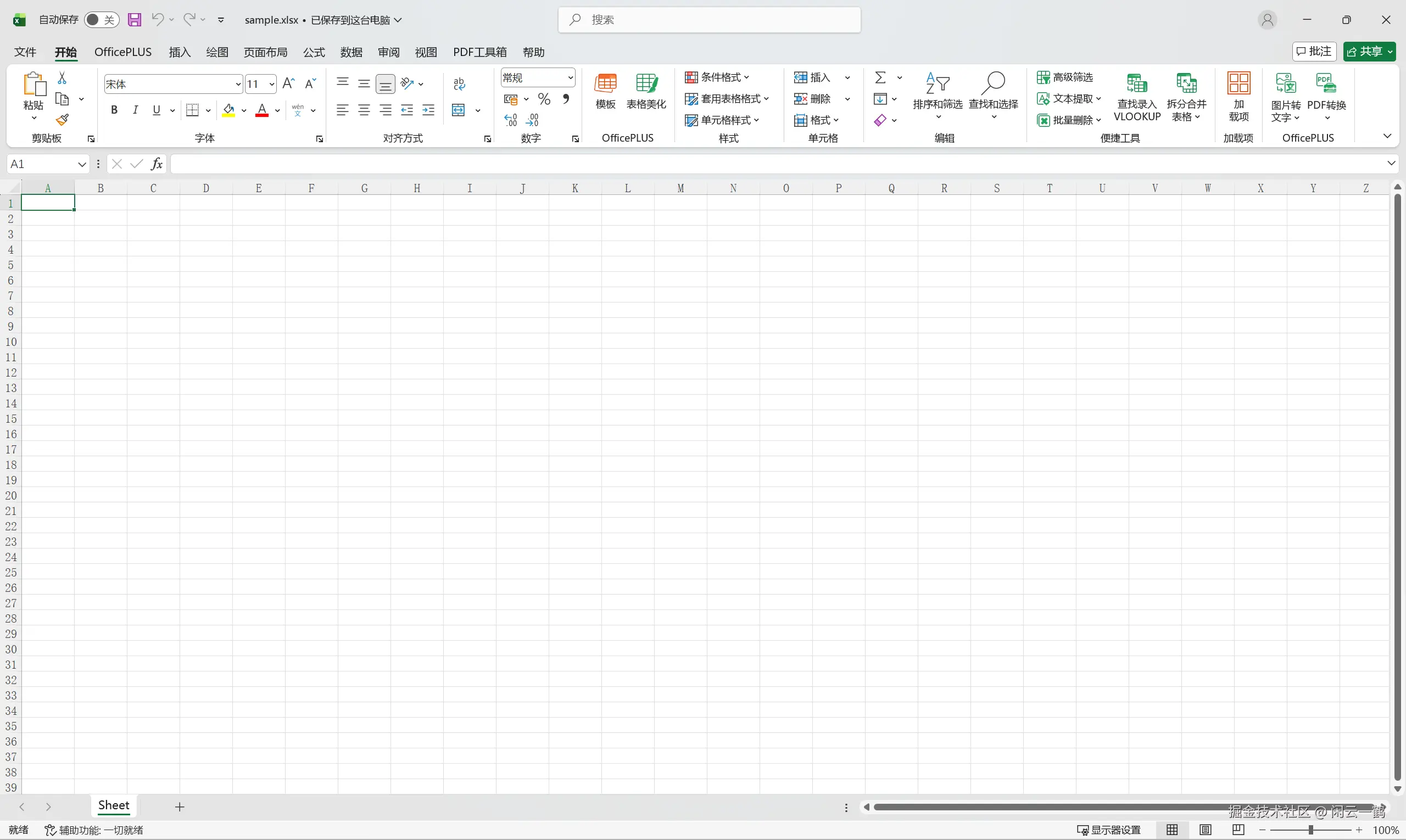The width and height of the screenshot is (1406, 840).
Task: Switch to the 公式 tab
Action: click(314, 52)
